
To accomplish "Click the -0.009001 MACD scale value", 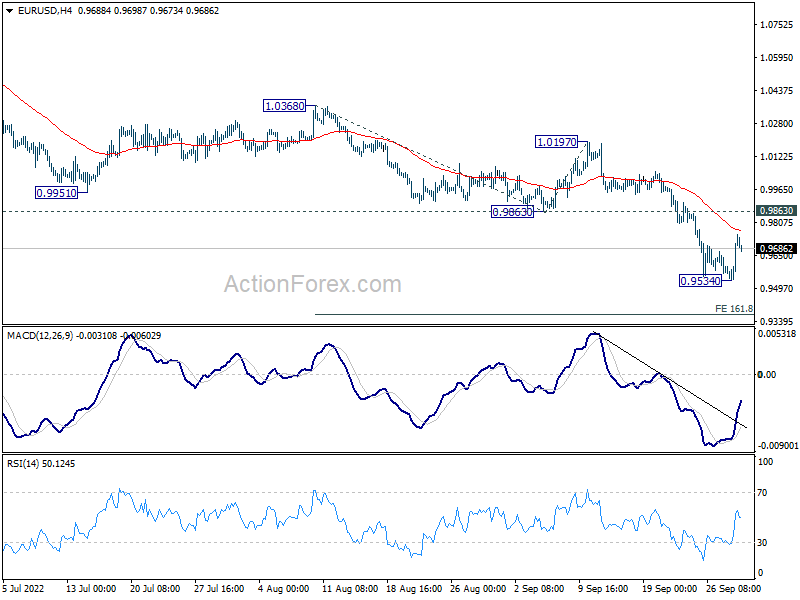I will (x=778, y=445).
